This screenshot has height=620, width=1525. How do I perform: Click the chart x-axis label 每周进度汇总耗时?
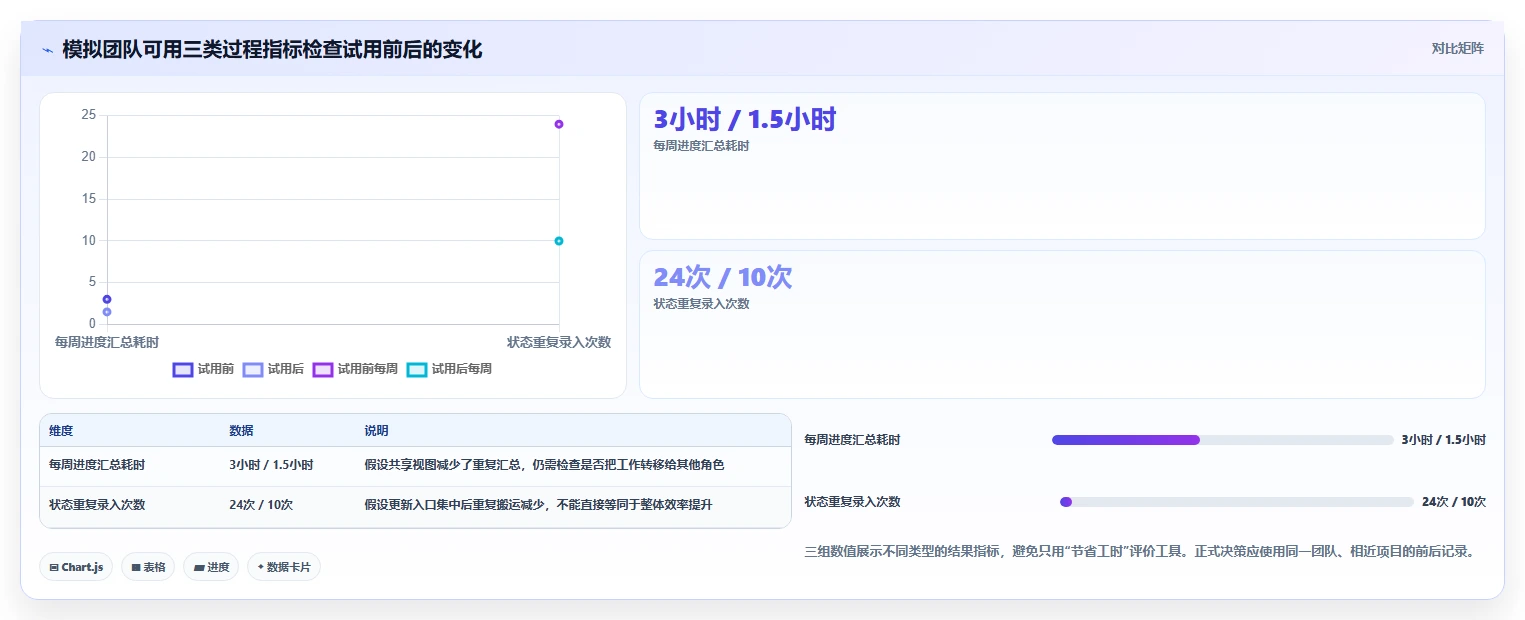(x=107, y=342)
